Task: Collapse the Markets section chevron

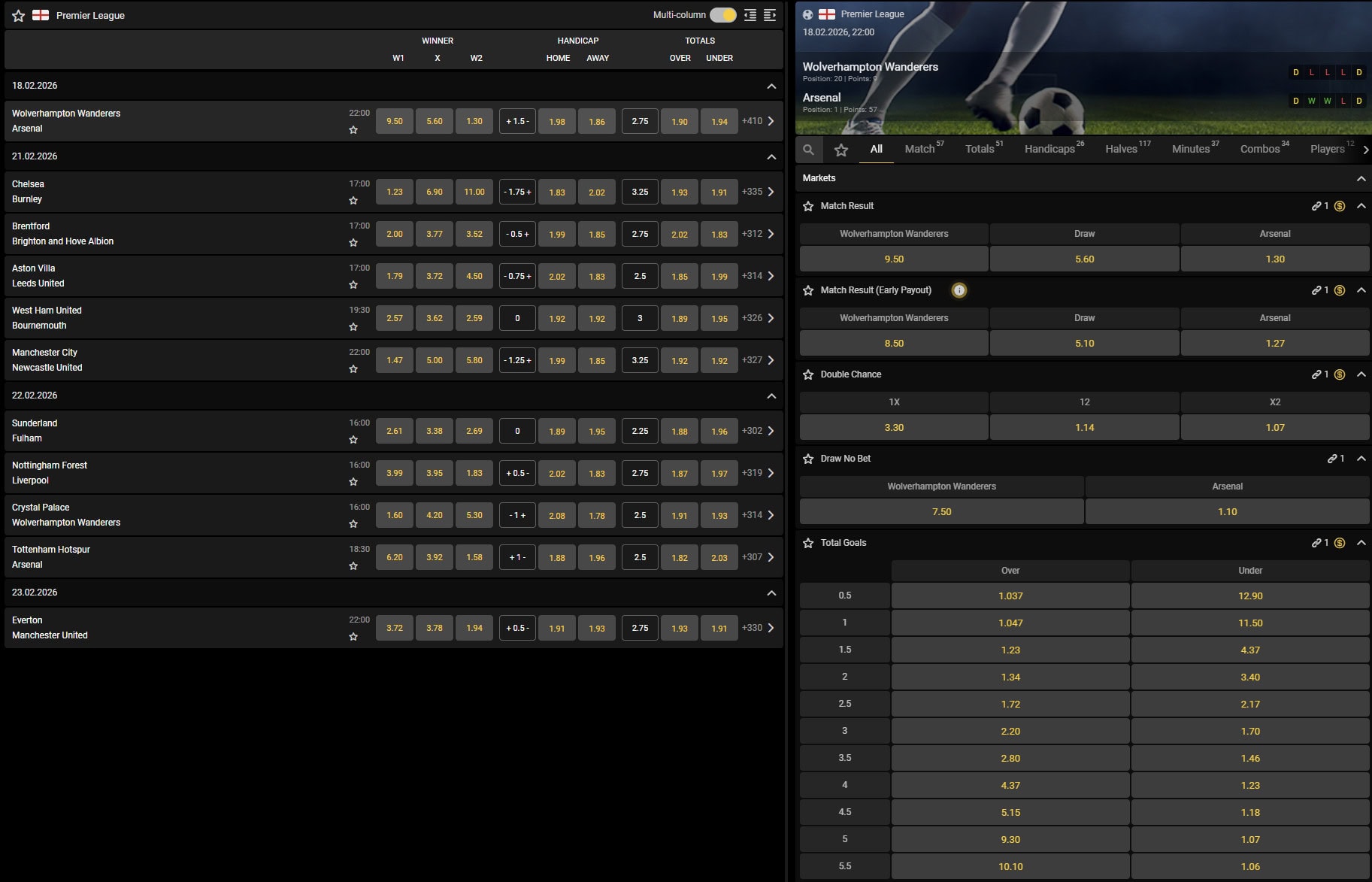Action: coord(1361,178)
